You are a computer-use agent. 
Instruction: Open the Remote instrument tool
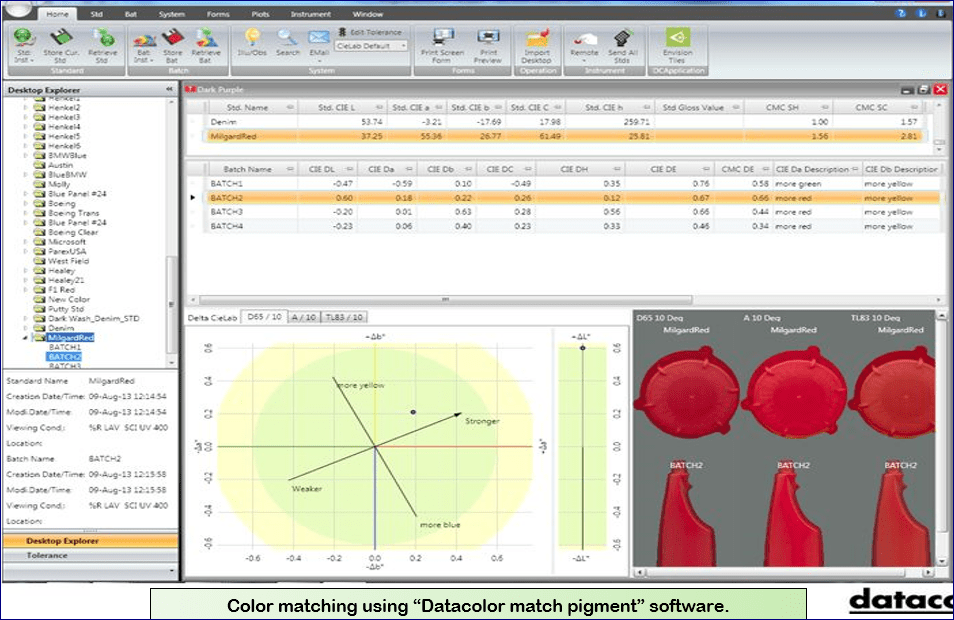tap(584, 46)
